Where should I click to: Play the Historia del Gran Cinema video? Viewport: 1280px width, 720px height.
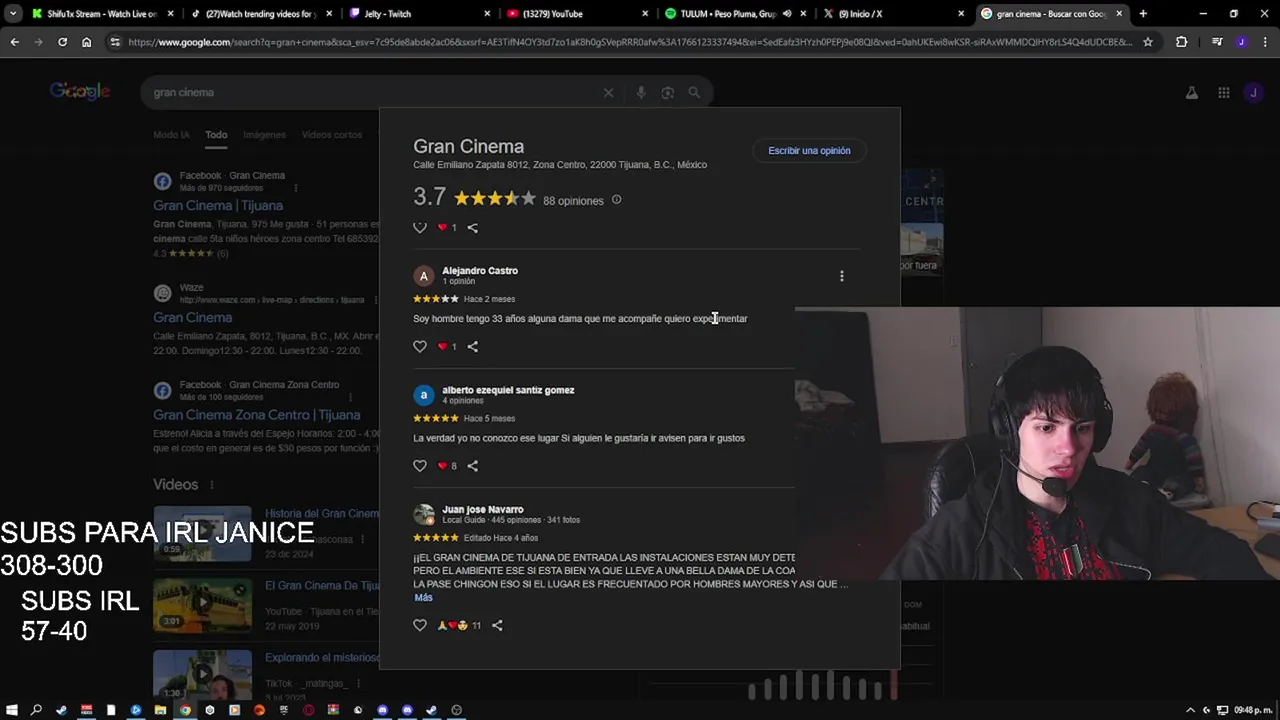pyautogui.click(x=202, y=534)
